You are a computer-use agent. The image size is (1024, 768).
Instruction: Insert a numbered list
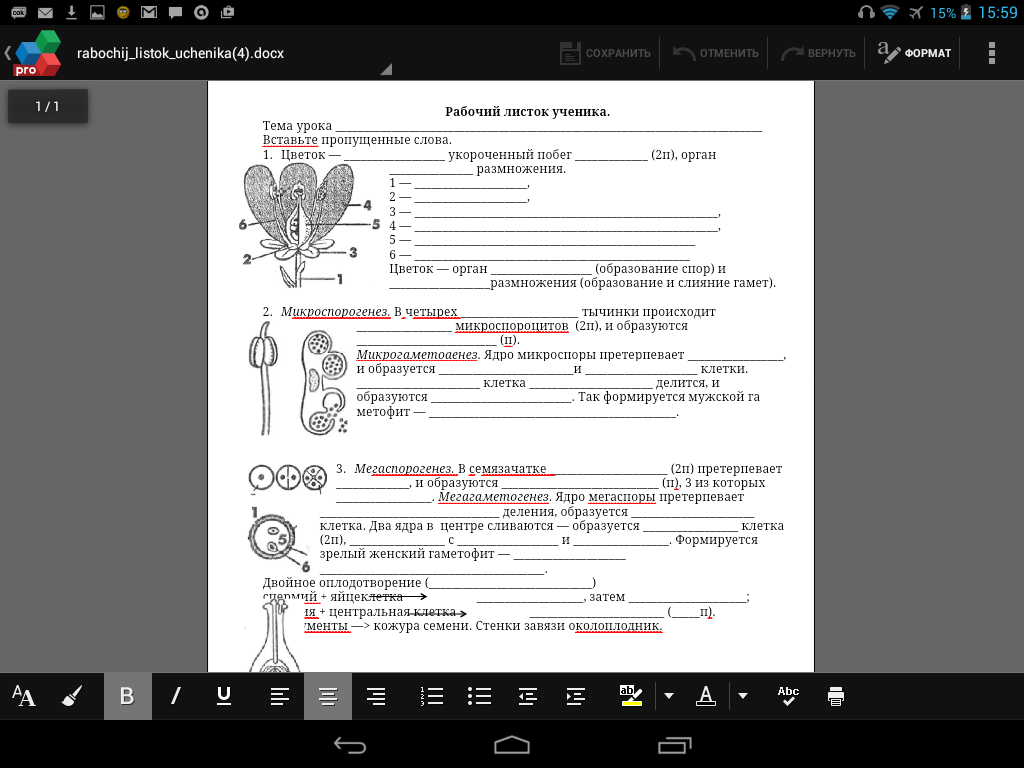click(x=432, y=696)
